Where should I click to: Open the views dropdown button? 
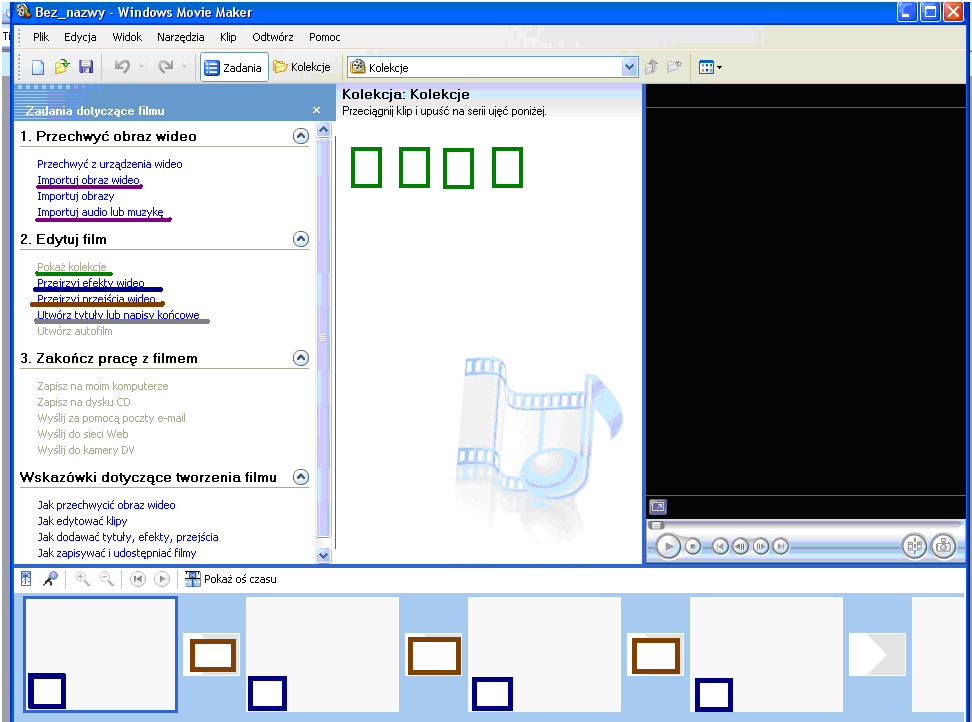click(710, 67)
